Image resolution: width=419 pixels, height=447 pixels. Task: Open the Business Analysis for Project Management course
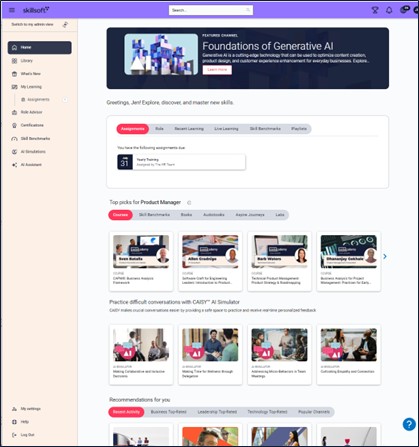click(x=349, y=261)
